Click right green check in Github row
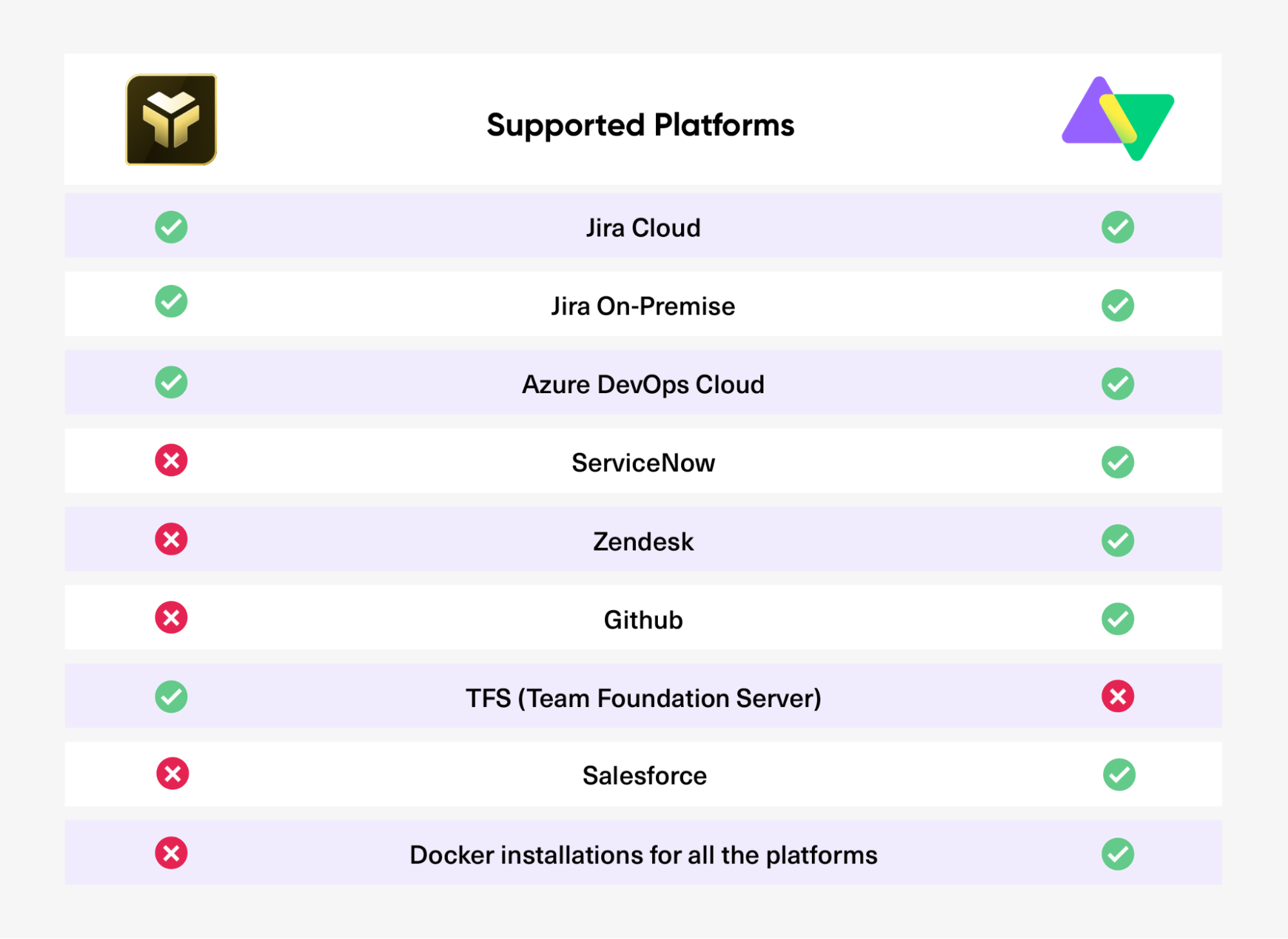 (x=1117, y=619)
